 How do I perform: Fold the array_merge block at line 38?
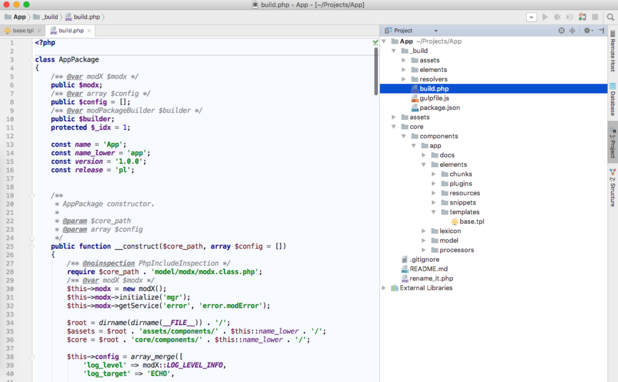click(32, 357)
